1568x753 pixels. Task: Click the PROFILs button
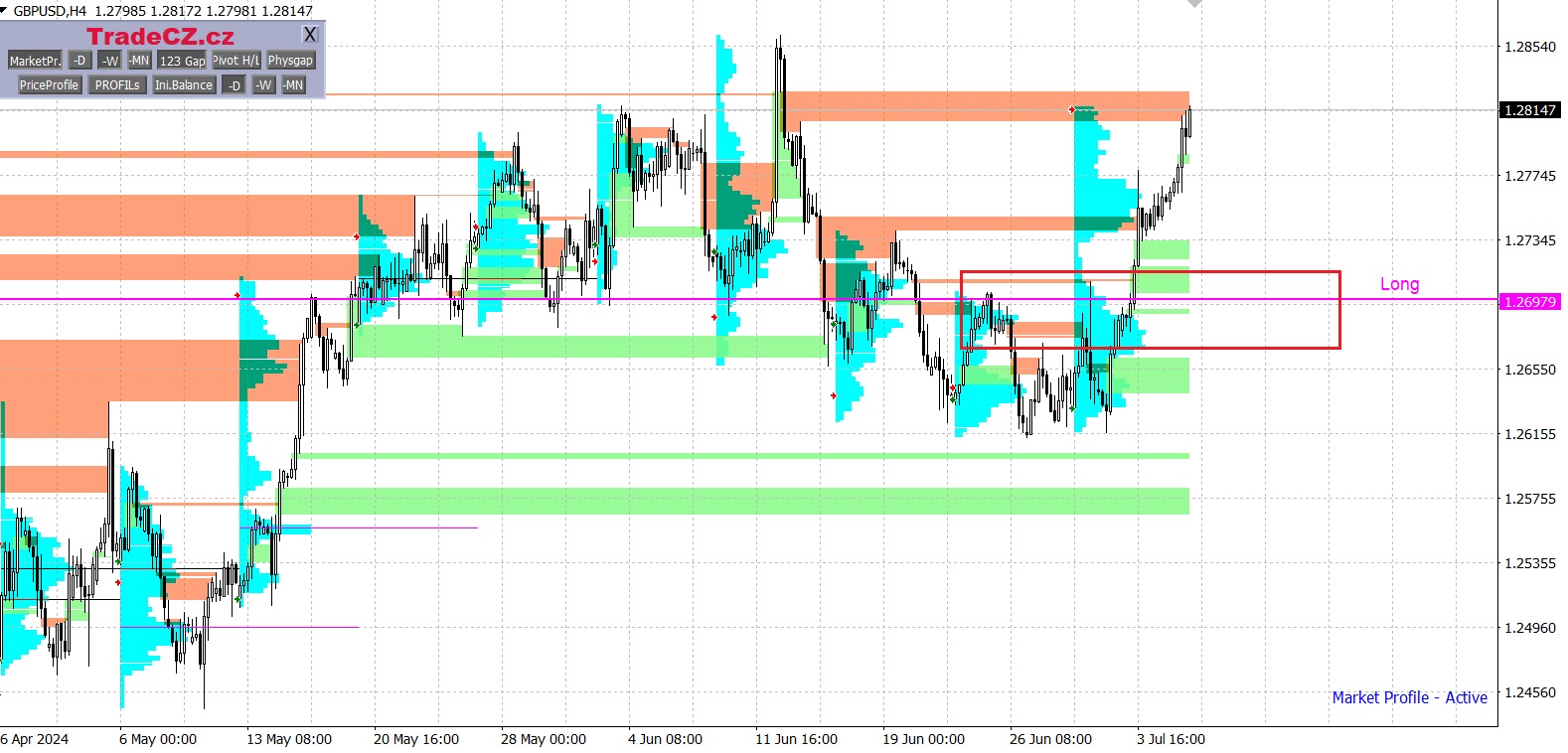tap(117, 85)
